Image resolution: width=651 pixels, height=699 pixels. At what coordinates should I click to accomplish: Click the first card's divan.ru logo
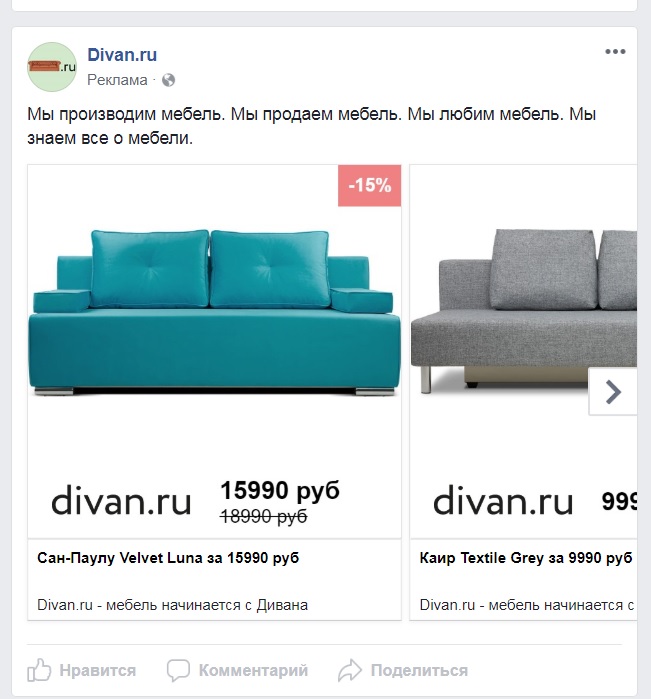coord(121,501)
